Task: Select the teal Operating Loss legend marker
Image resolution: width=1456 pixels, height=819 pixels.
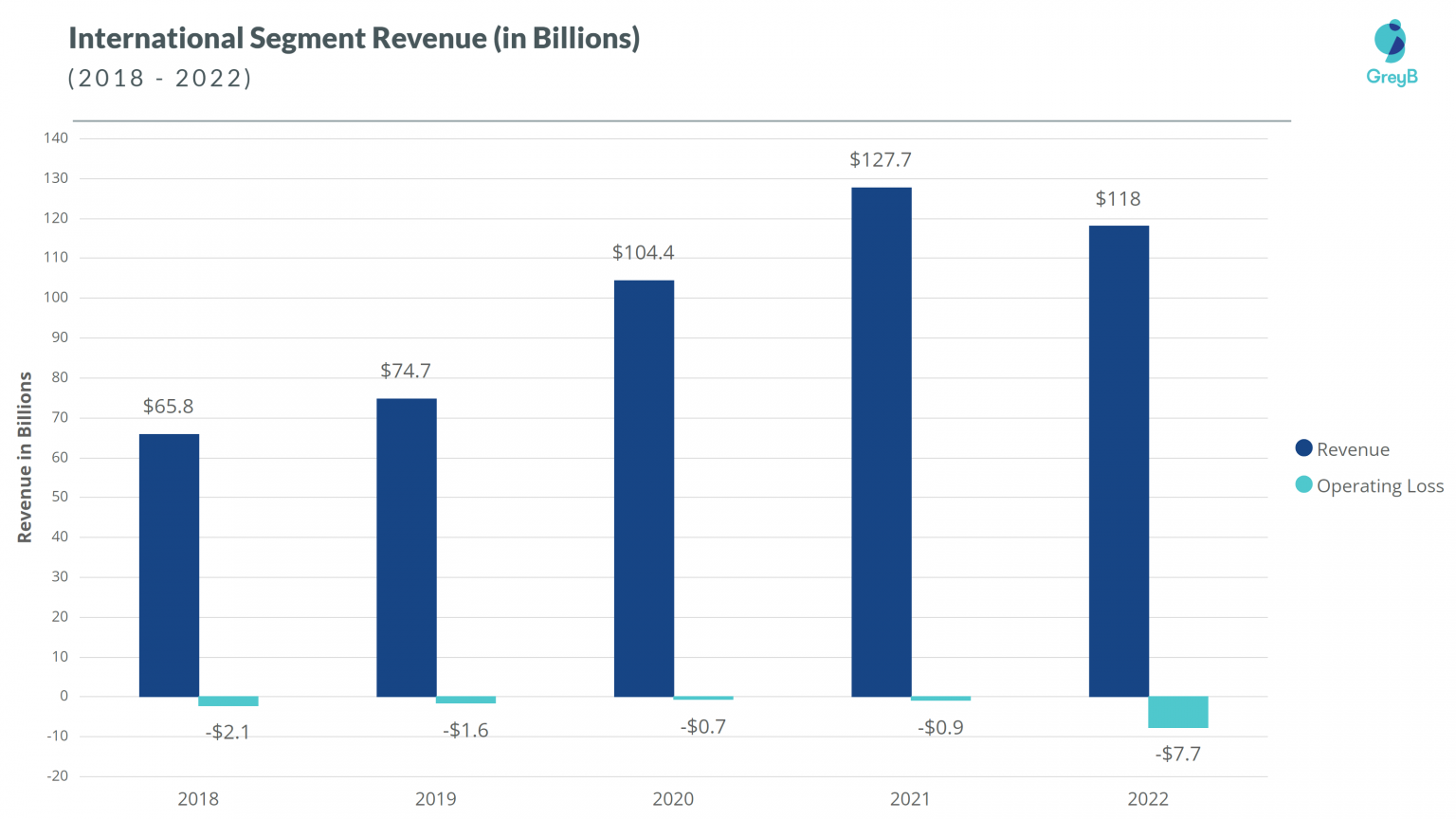Action: point(1303,485)
